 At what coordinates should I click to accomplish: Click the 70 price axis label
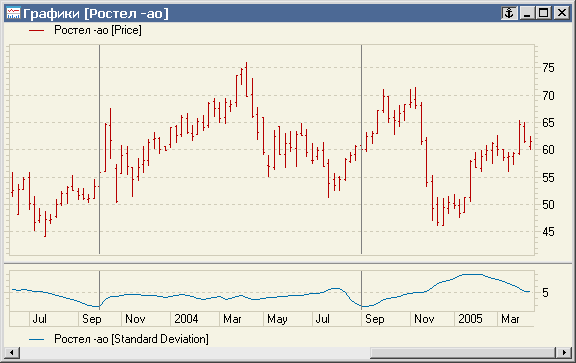(548, 96)
